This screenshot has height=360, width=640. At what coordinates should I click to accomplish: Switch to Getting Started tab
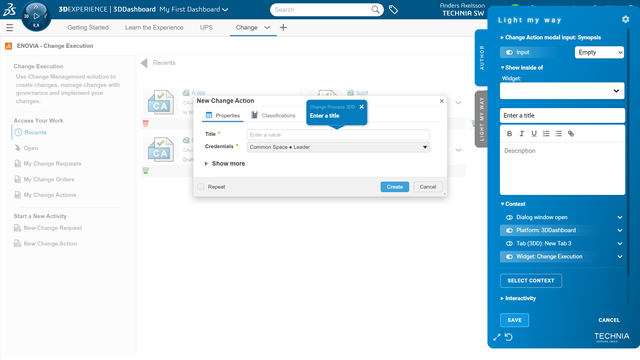click(88, 27)
